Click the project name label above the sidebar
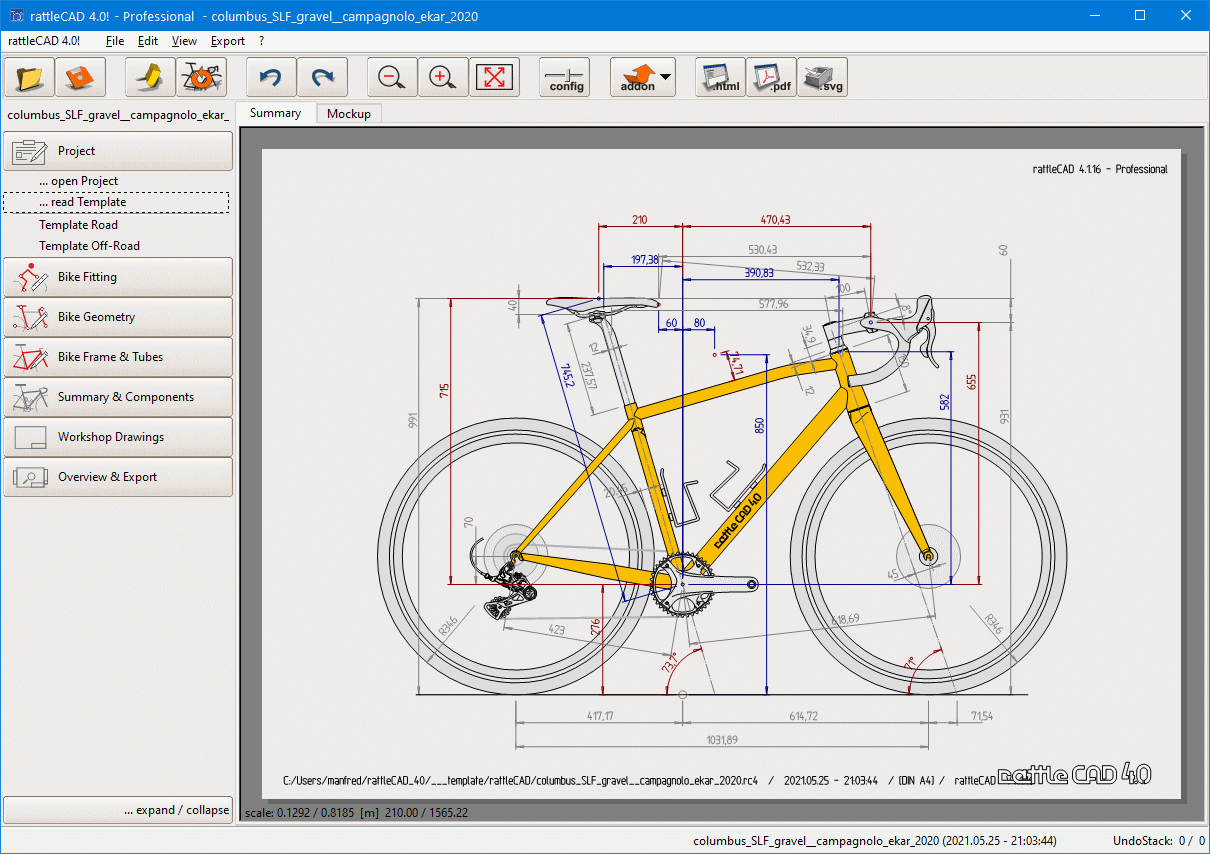Screen dimensions: 1210x854 [118, 114]
